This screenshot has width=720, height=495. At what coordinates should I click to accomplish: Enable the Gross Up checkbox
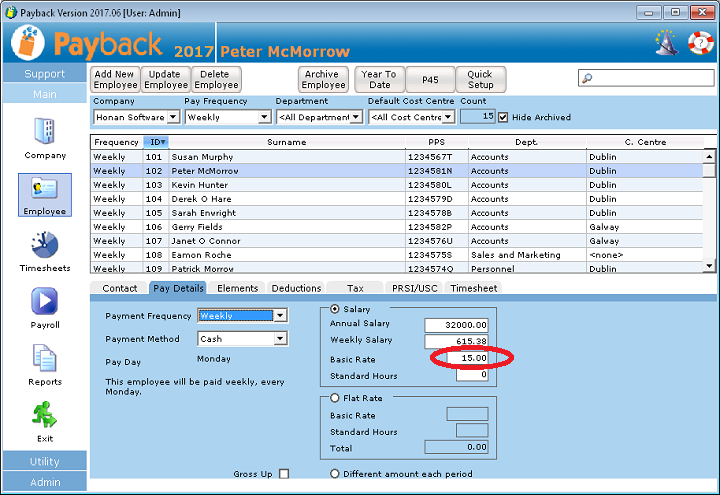pos(284,474)
